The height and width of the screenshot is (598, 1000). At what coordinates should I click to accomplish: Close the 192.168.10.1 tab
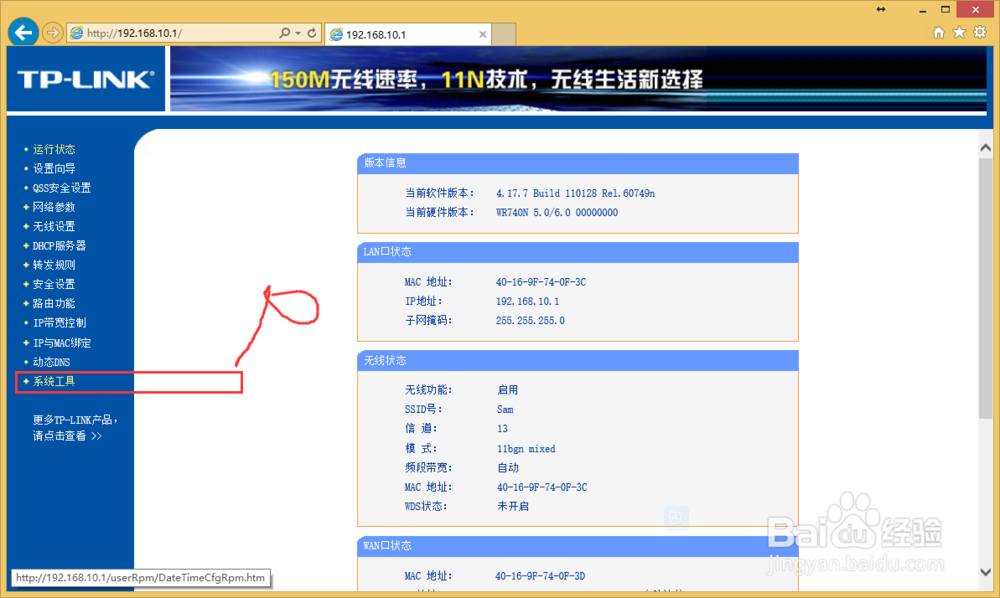[x=483, y=34]
